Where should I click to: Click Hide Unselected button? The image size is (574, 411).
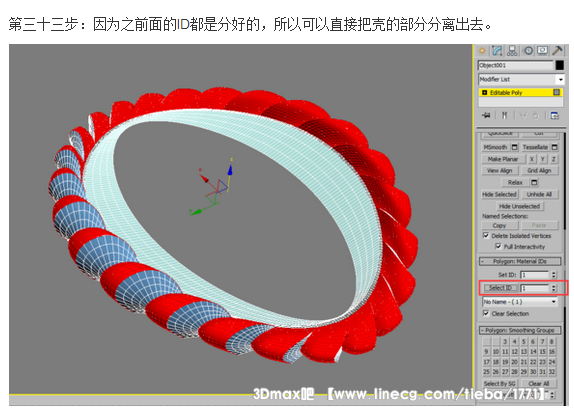(519, 206)
